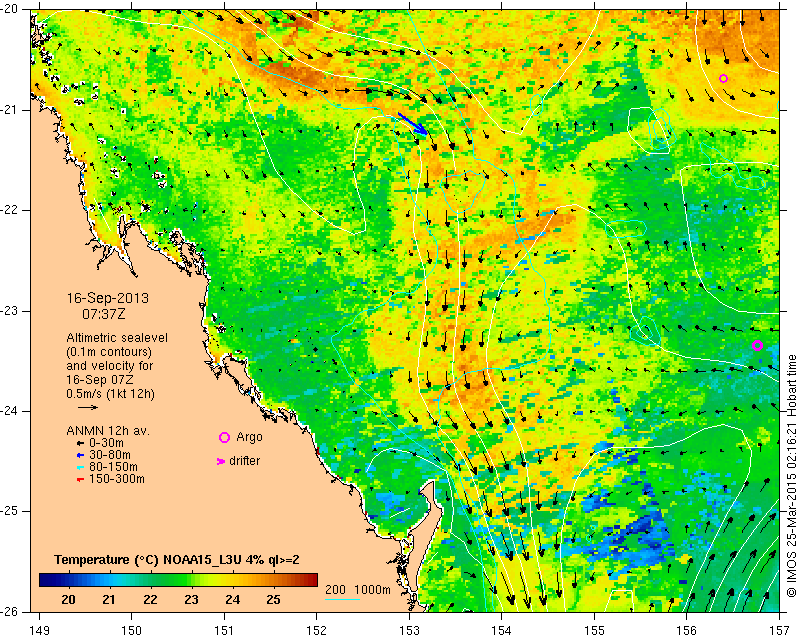Click the (0.1m contours) text
The image size is (800, 640).
(x=109, y=352)
